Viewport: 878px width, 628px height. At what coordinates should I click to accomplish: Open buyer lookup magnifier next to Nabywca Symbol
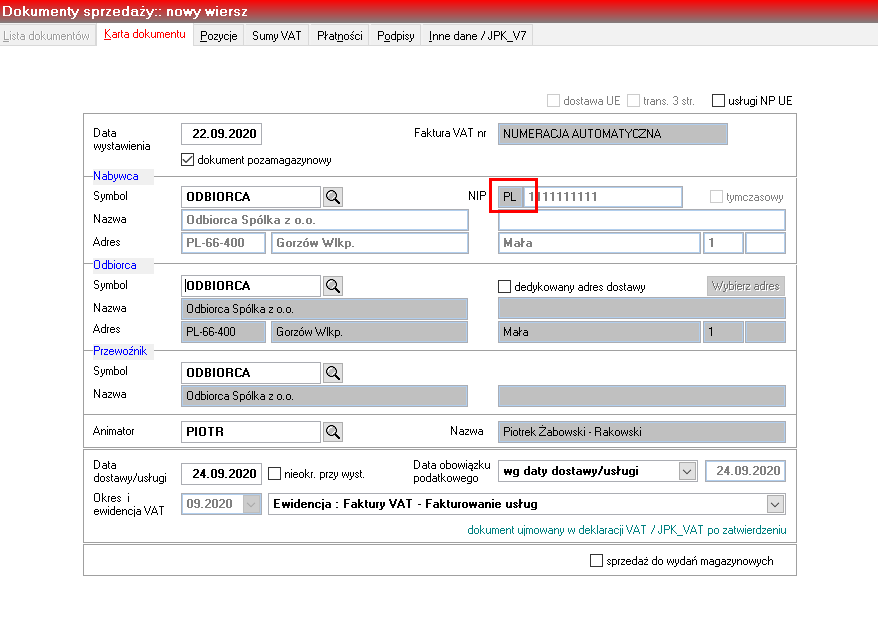[333, 196]
